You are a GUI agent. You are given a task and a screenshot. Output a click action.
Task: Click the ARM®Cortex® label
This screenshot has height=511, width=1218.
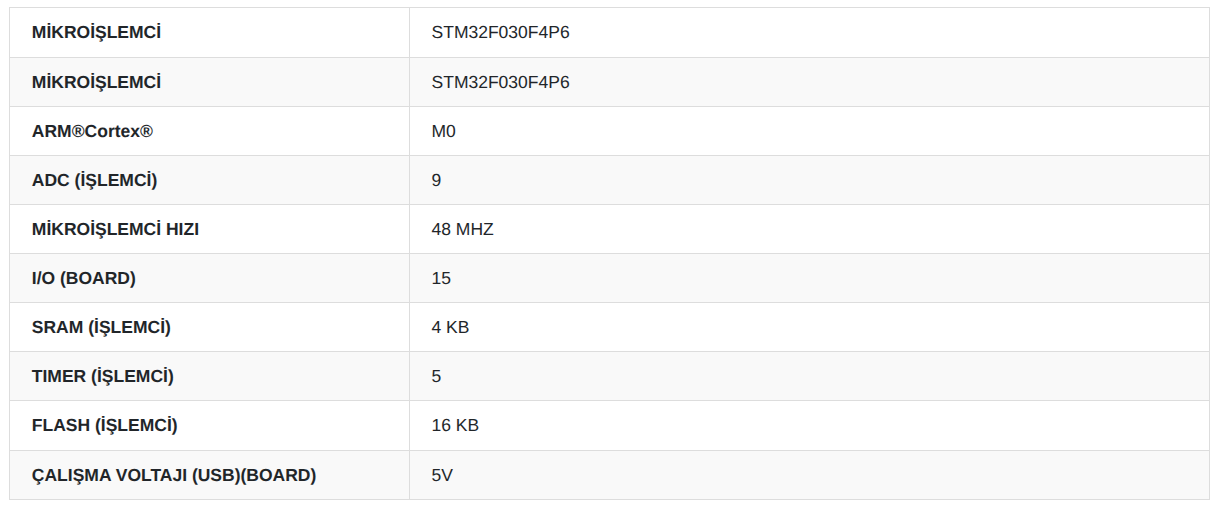(x=92, y=131)
